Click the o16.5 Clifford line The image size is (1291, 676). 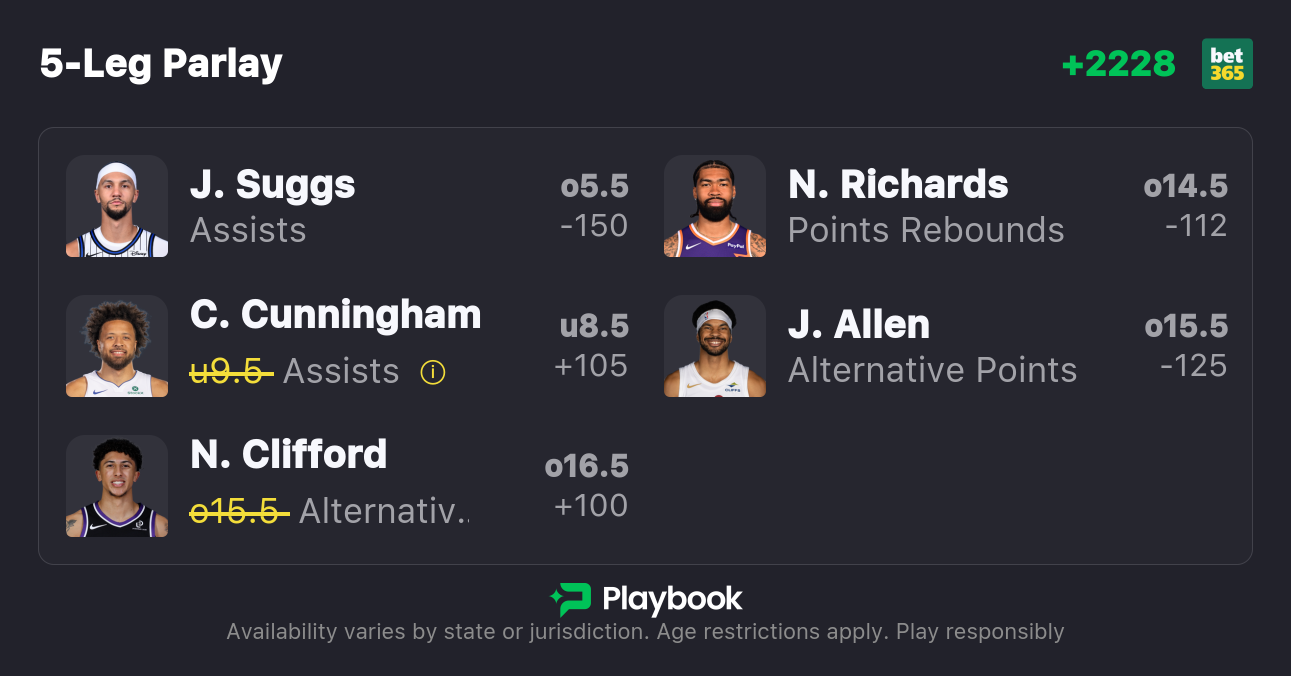[x=586, y=466]
